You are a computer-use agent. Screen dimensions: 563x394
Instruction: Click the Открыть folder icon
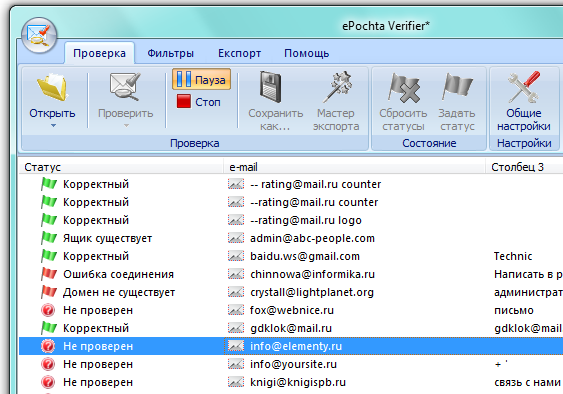(52, 87)
